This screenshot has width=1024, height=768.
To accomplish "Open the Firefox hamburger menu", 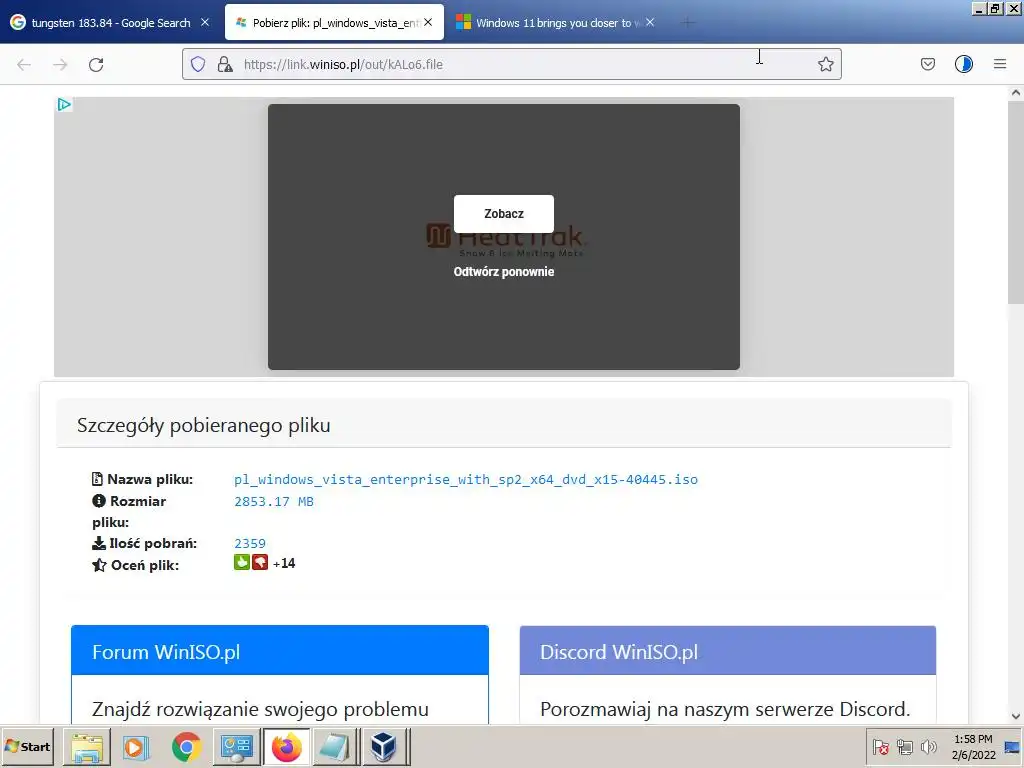I will click(1000, 64).
